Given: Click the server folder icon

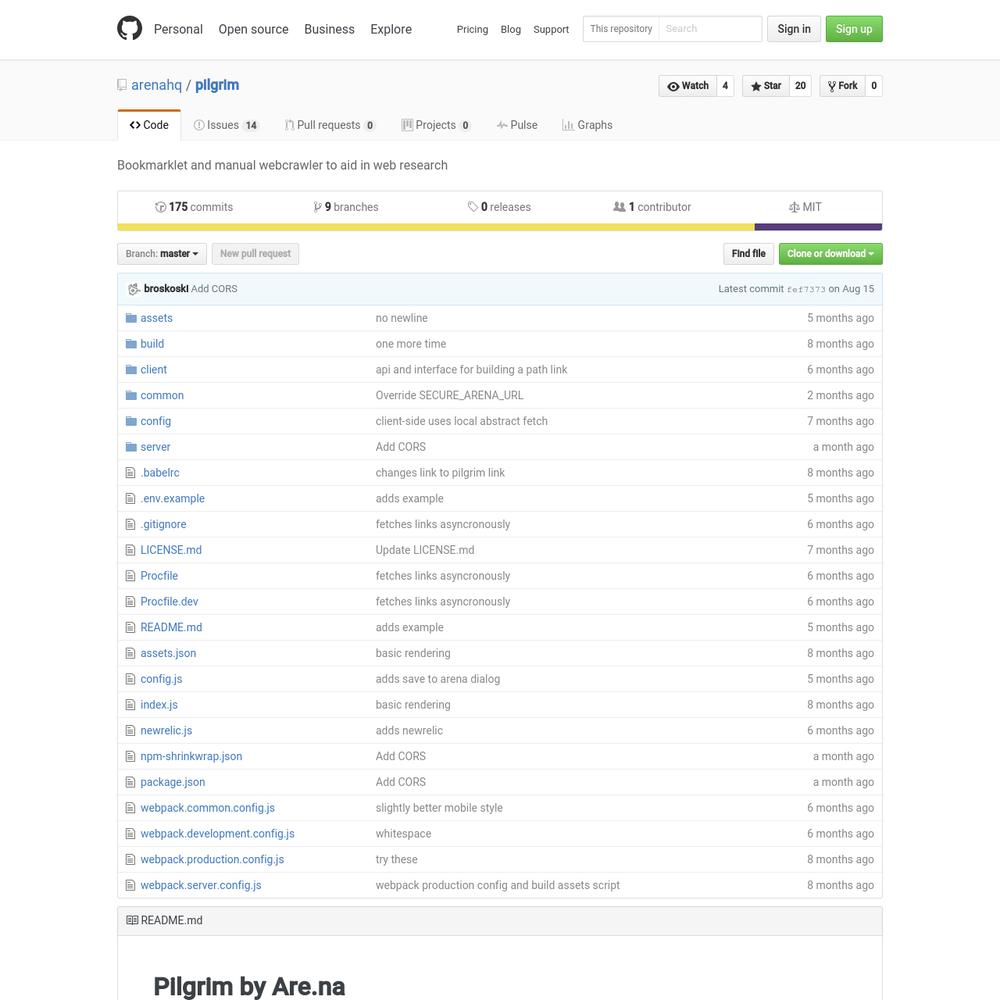Looking at the screenshot, I should pos(131,447).
